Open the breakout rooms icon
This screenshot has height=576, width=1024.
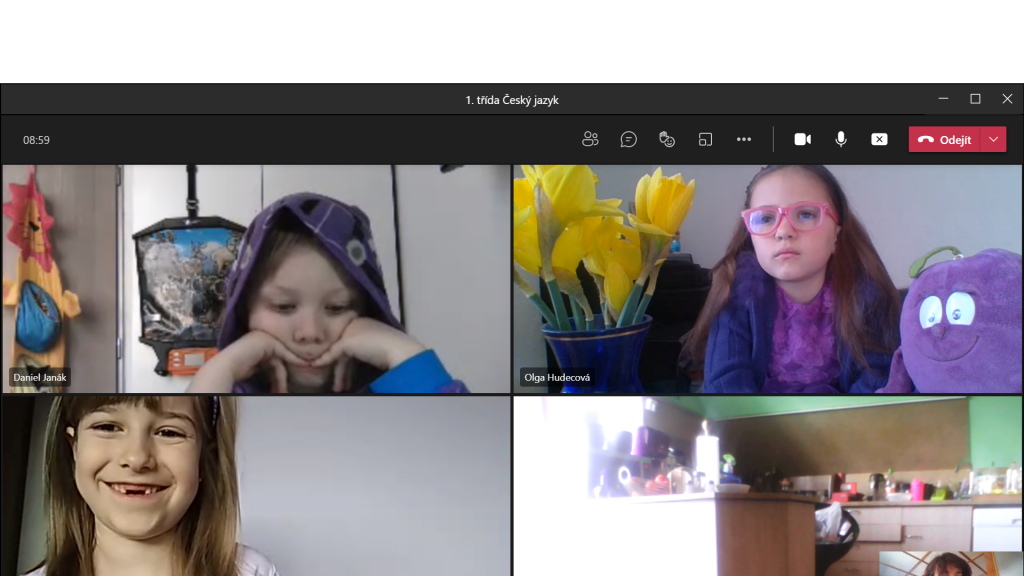pyautogui.click(x=705, y=139)
